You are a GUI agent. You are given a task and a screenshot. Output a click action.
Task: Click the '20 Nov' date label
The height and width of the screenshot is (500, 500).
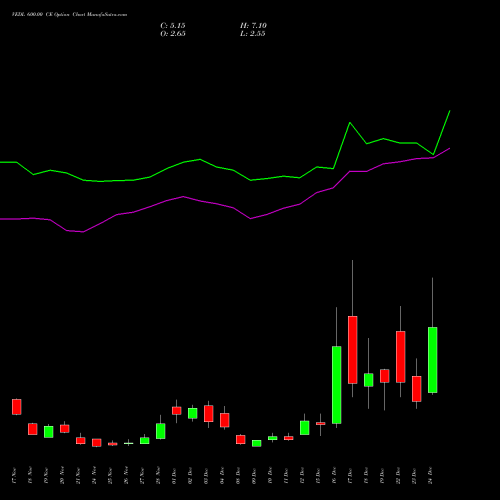click(x=62, y=476)
